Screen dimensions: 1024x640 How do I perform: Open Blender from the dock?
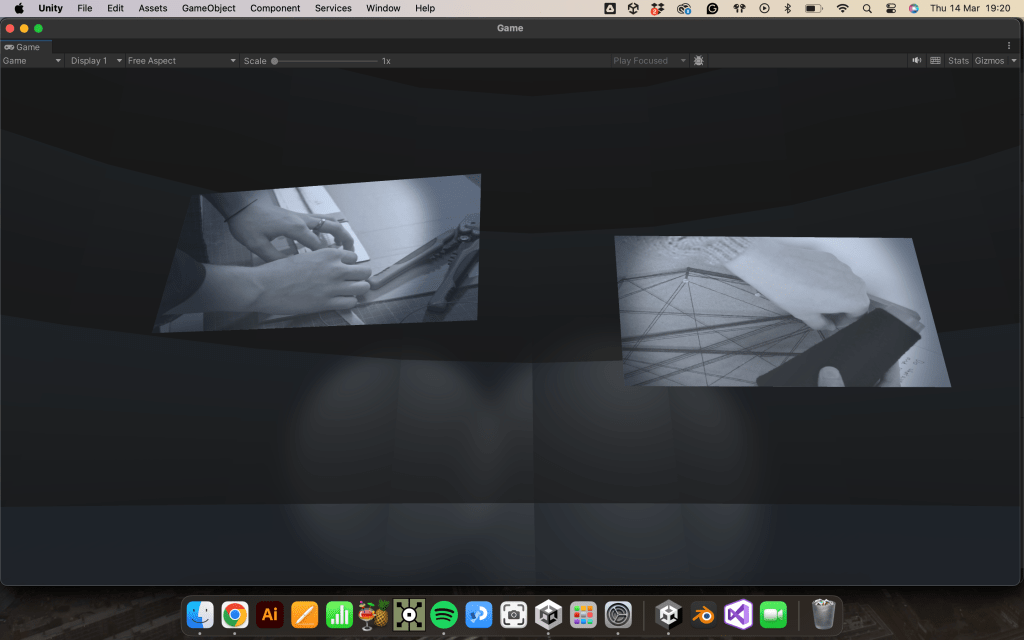point(704,614)
